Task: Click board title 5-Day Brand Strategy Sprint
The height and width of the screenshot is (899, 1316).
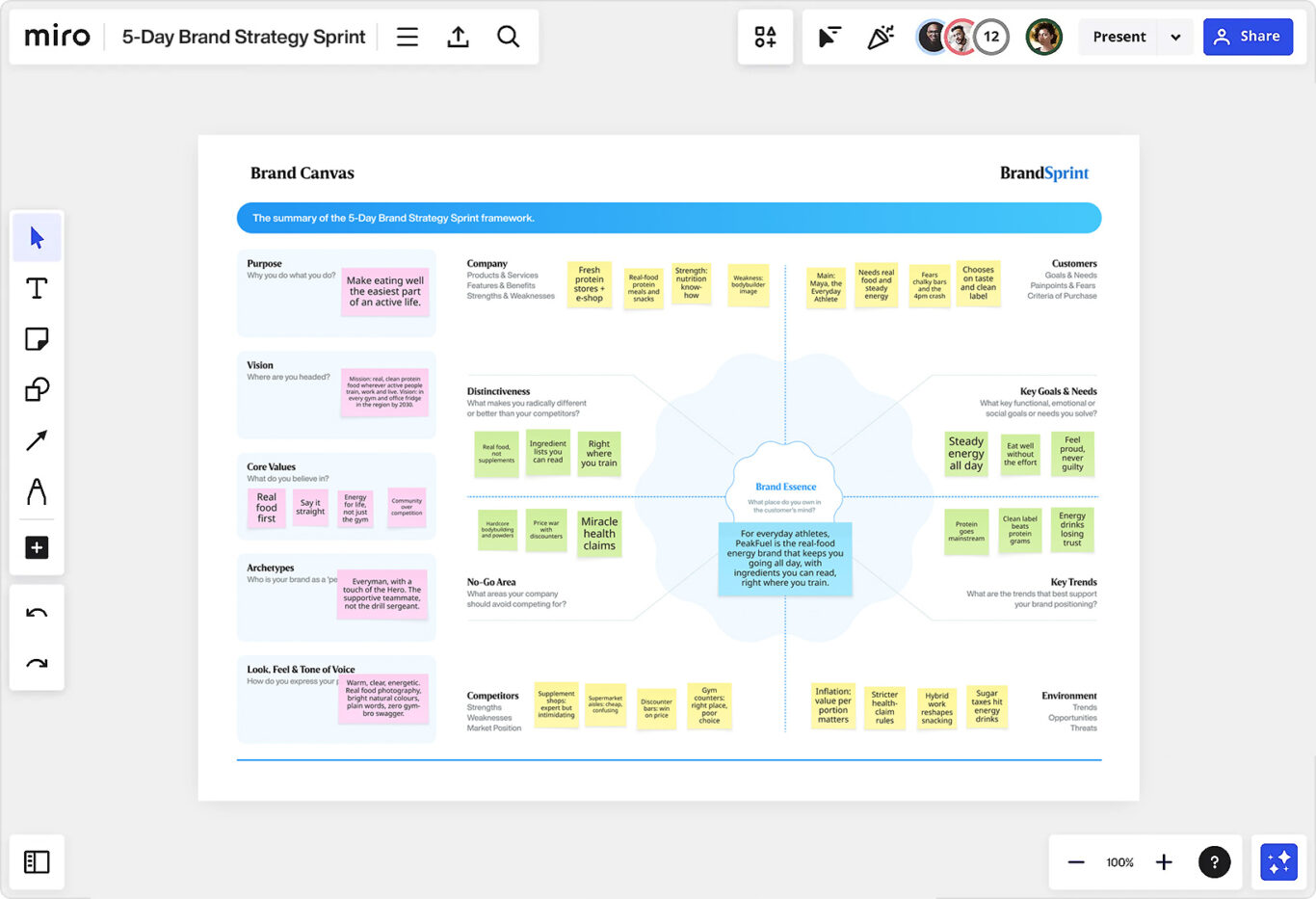Action: (244, 37)
